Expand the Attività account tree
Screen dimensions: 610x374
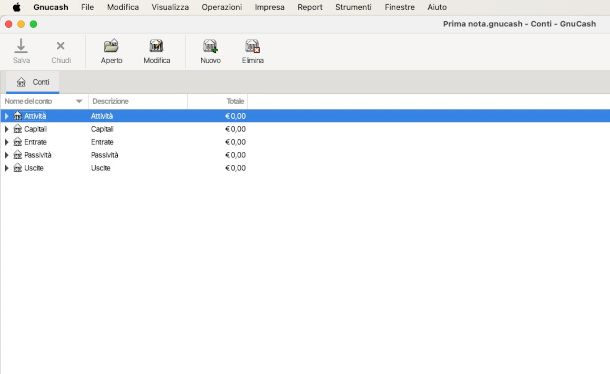click(x=7, y=116)
